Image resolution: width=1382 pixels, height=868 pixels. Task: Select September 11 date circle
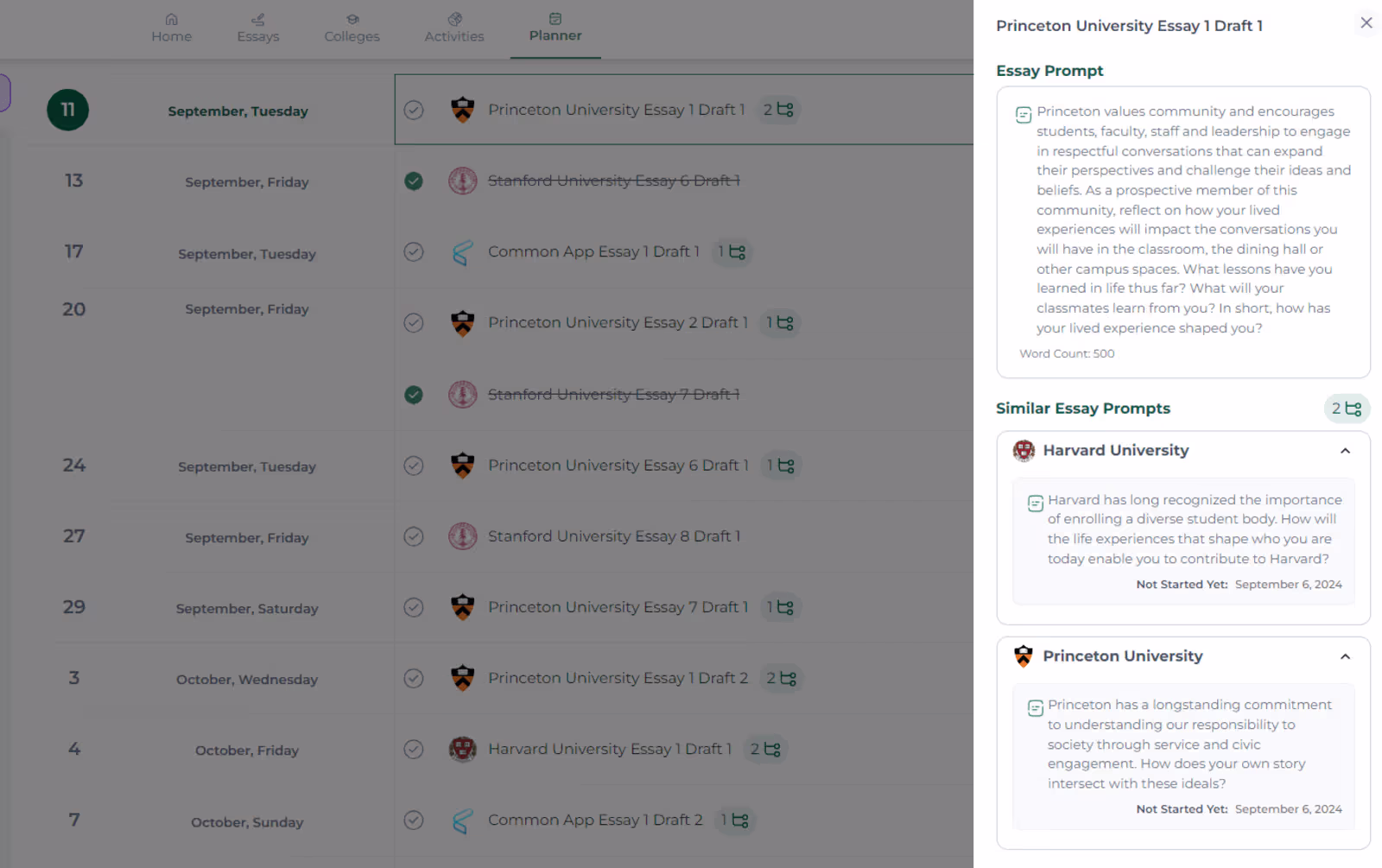67,110
